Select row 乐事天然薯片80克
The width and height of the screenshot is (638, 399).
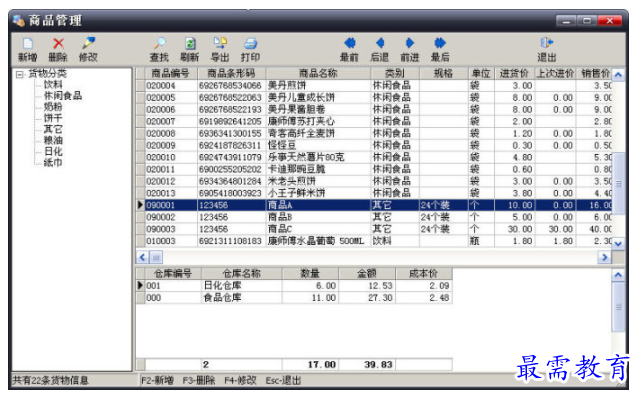click(x=374, y=157)
